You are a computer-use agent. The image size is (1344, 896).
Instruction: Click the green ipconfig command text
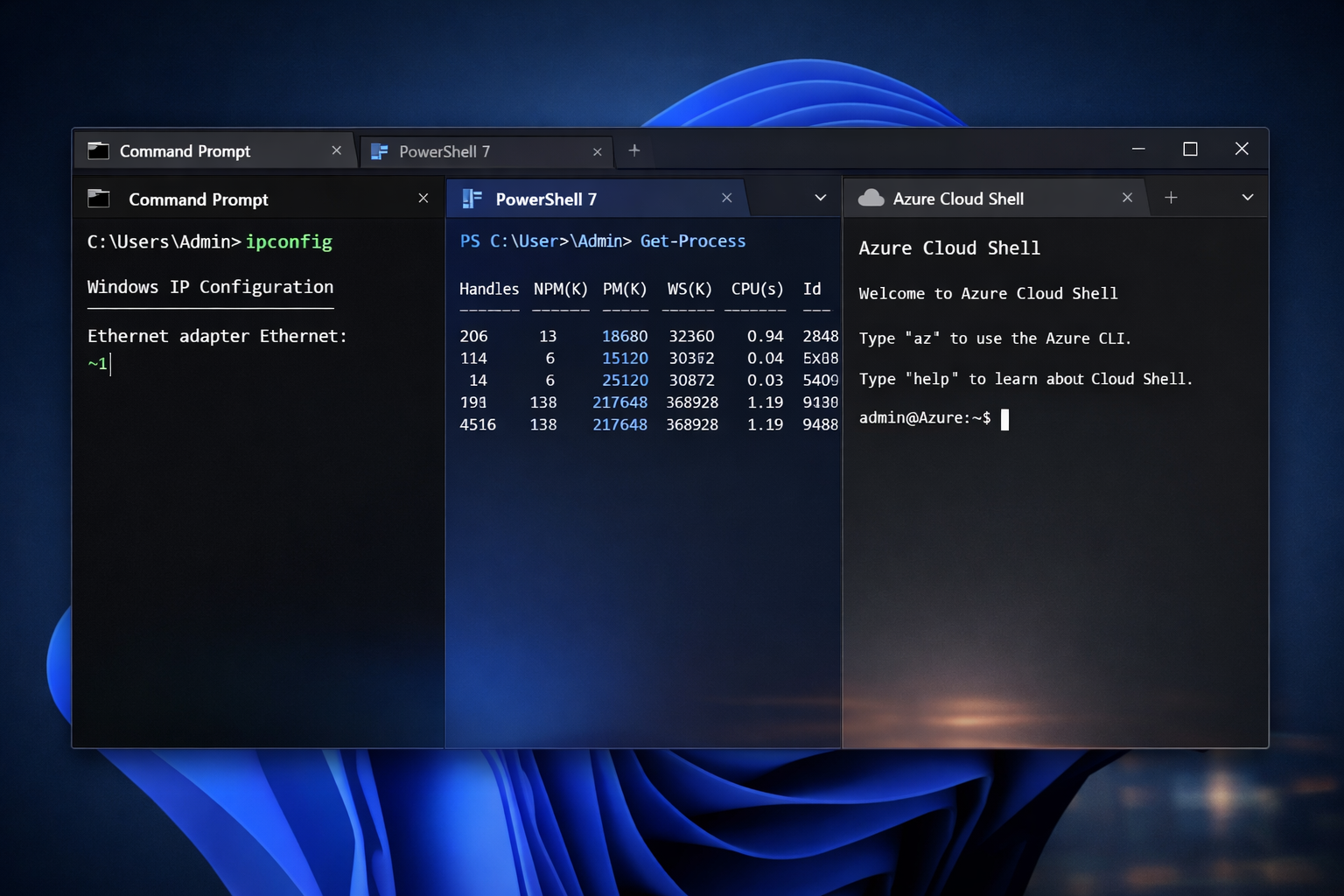[289, 241]
